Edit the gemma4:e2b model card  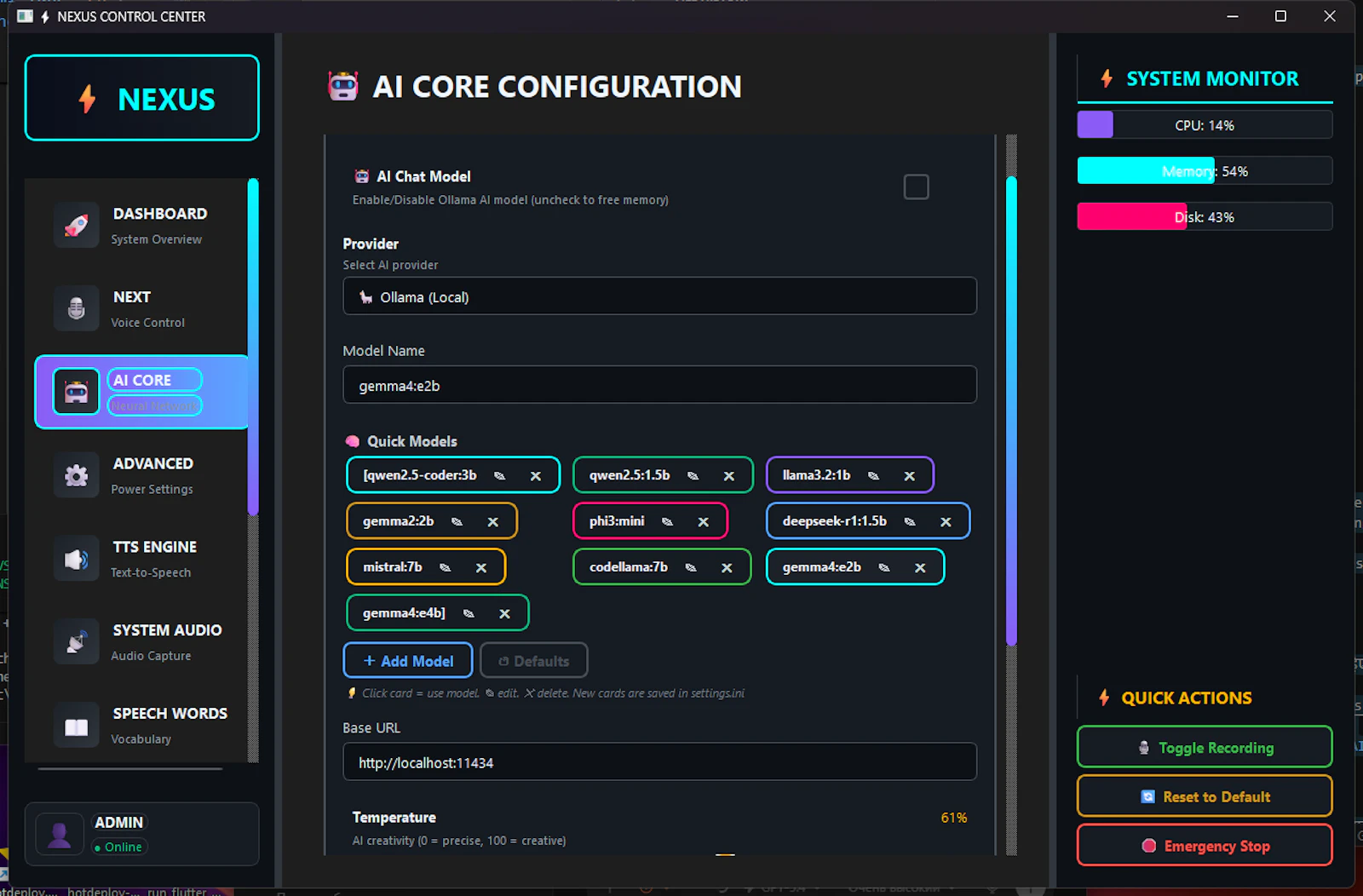884,567
